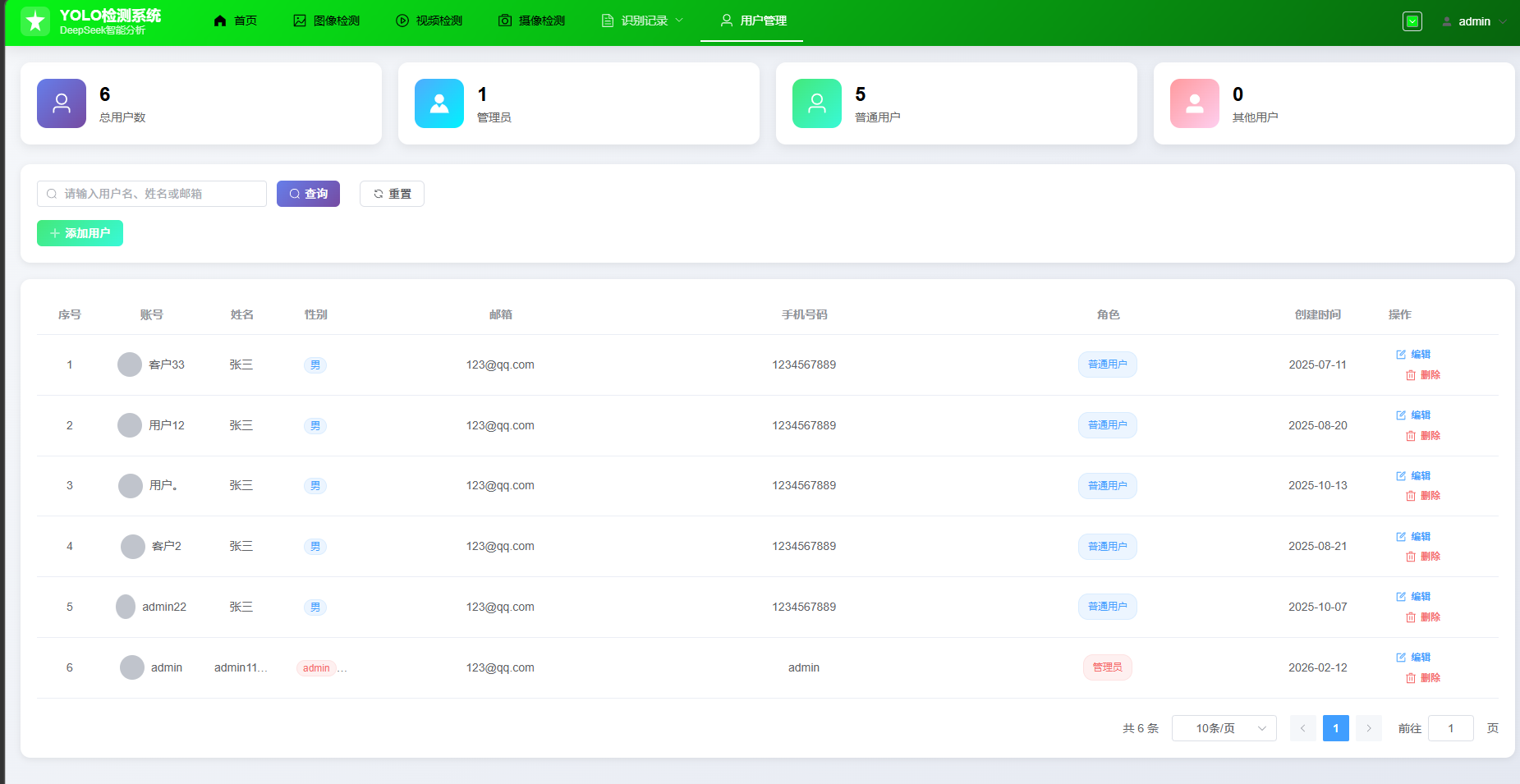Click the 男 gender tag for admin22
Screen dimensions: 1520x784
[315, 607]
